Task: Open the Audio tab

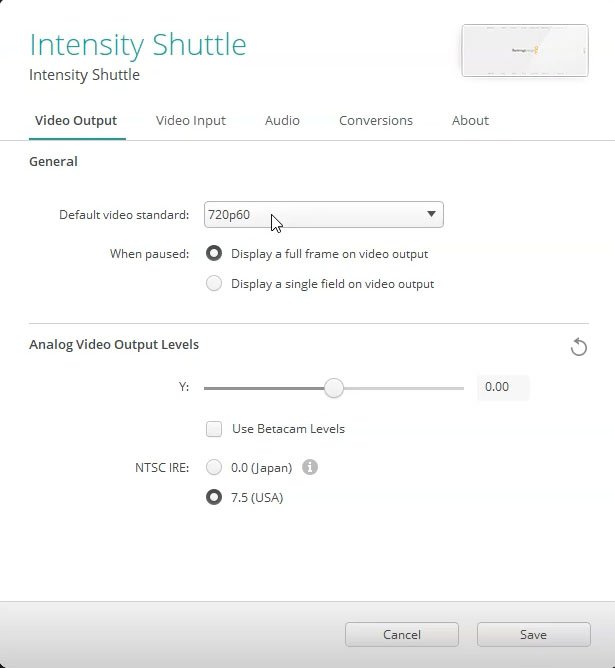Action: tap(282, 120)
